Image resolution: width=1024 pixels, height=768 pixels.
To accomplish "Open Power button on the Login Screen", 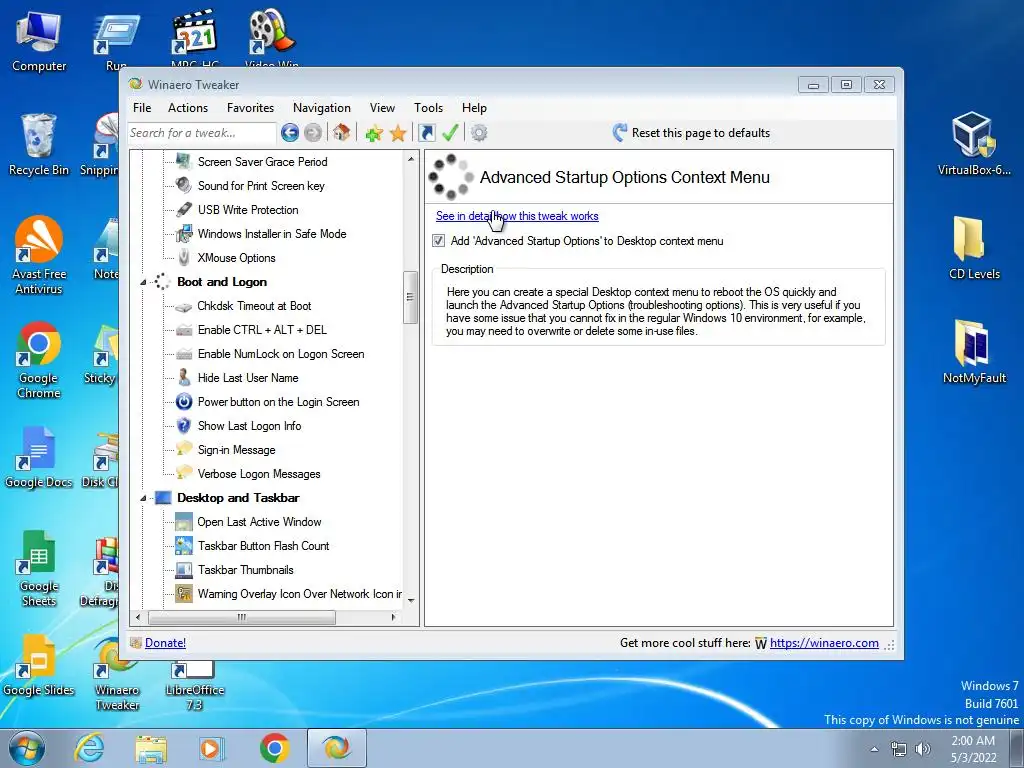I will [x=278, y=402].
